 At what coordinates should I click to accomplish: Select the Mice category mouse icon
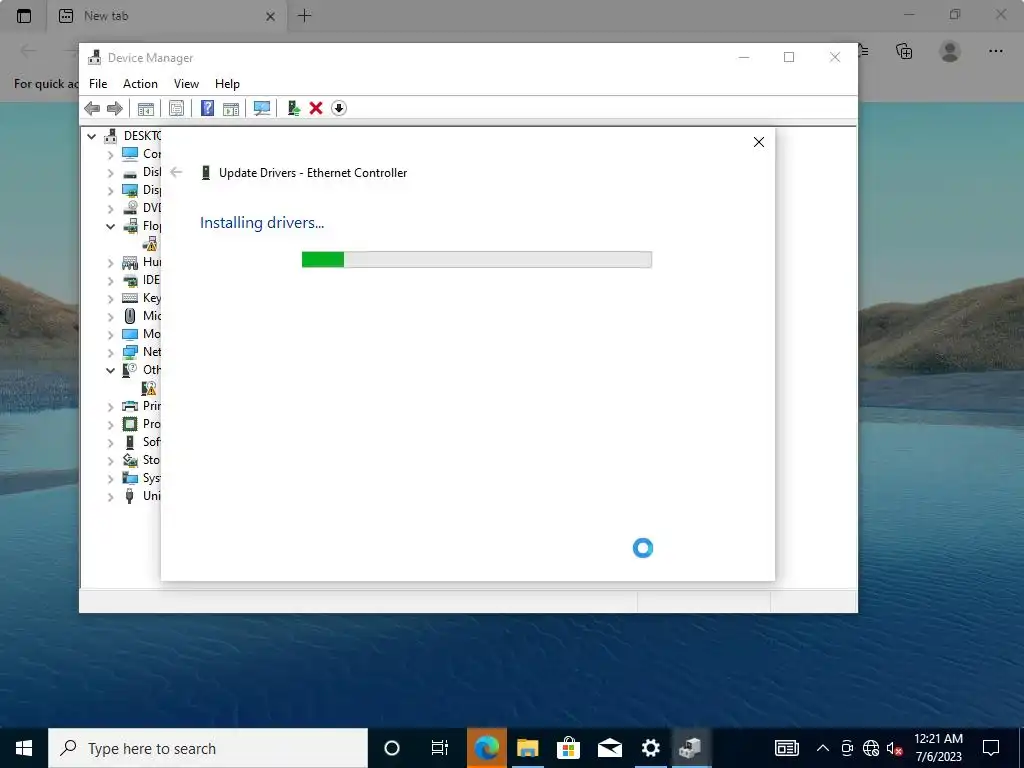pyautogui.click(x=130, y=316)
